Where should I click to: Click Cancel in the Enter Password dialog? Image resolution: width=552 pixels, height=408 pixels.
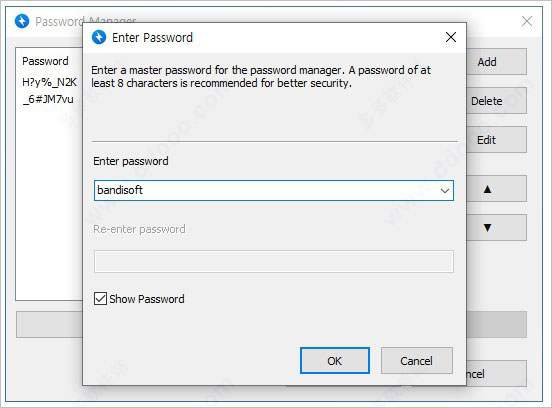tap(416, 361)
